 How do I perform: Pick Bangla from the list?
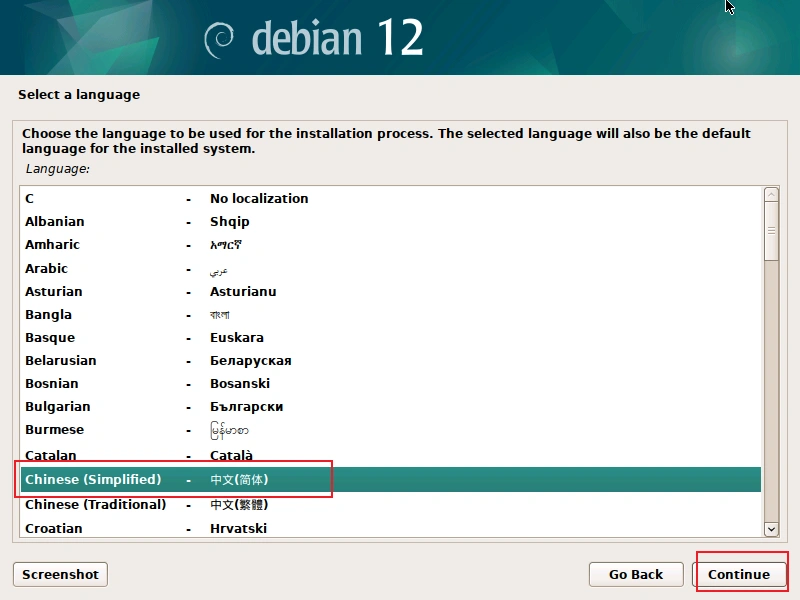pos(391,314)
